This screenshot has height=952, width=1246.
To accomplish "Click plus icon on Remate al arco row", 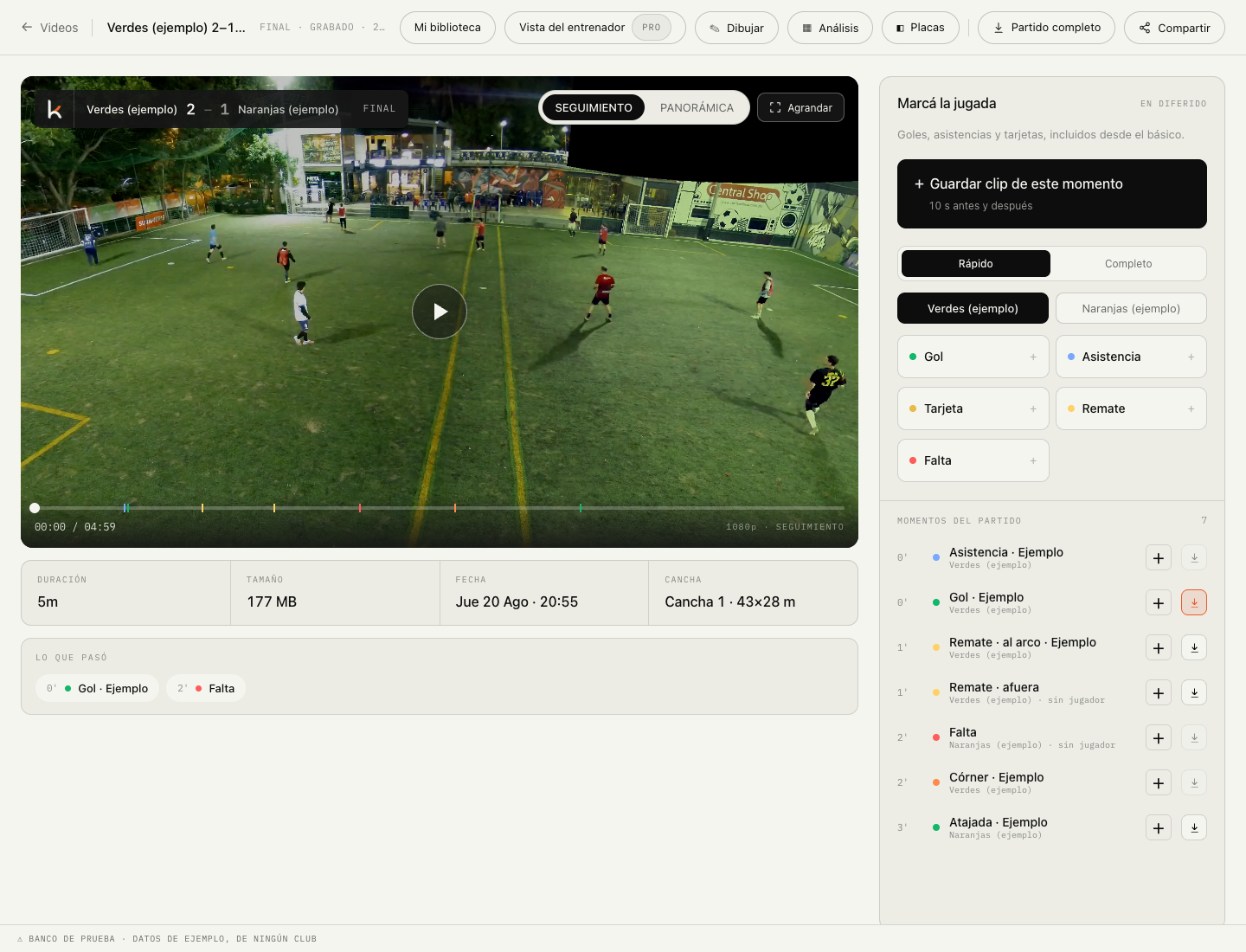I will point(1159,648).
